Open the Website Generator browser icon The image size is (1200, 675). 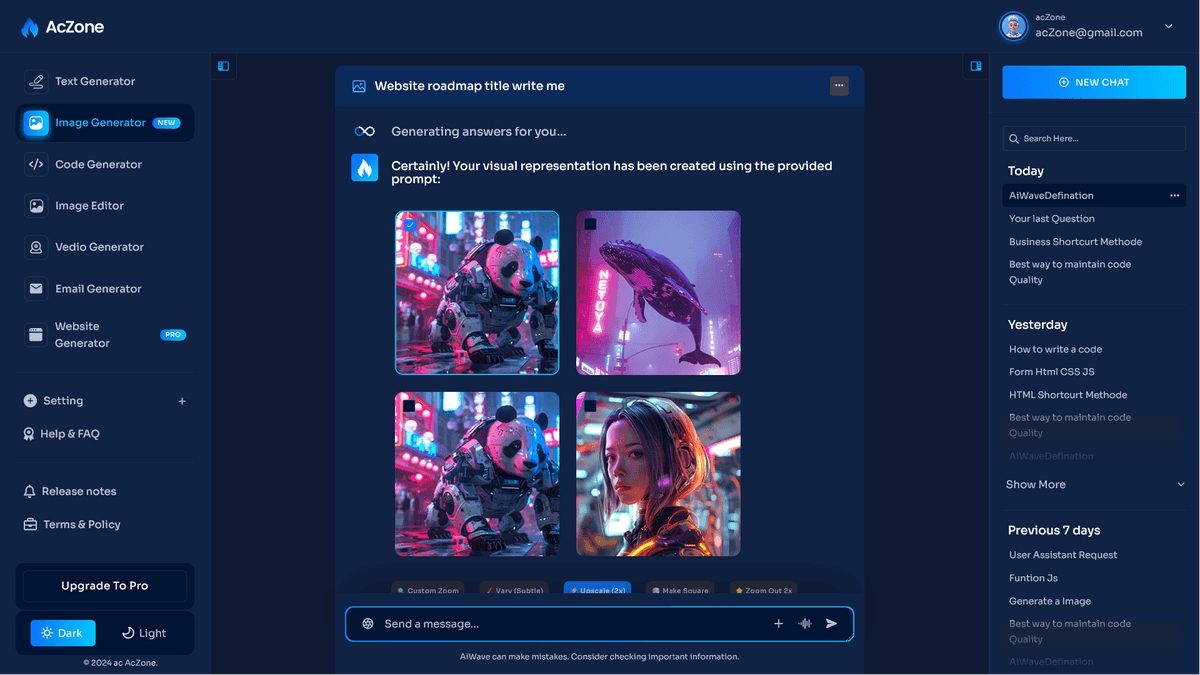click(x=36, y=335)
